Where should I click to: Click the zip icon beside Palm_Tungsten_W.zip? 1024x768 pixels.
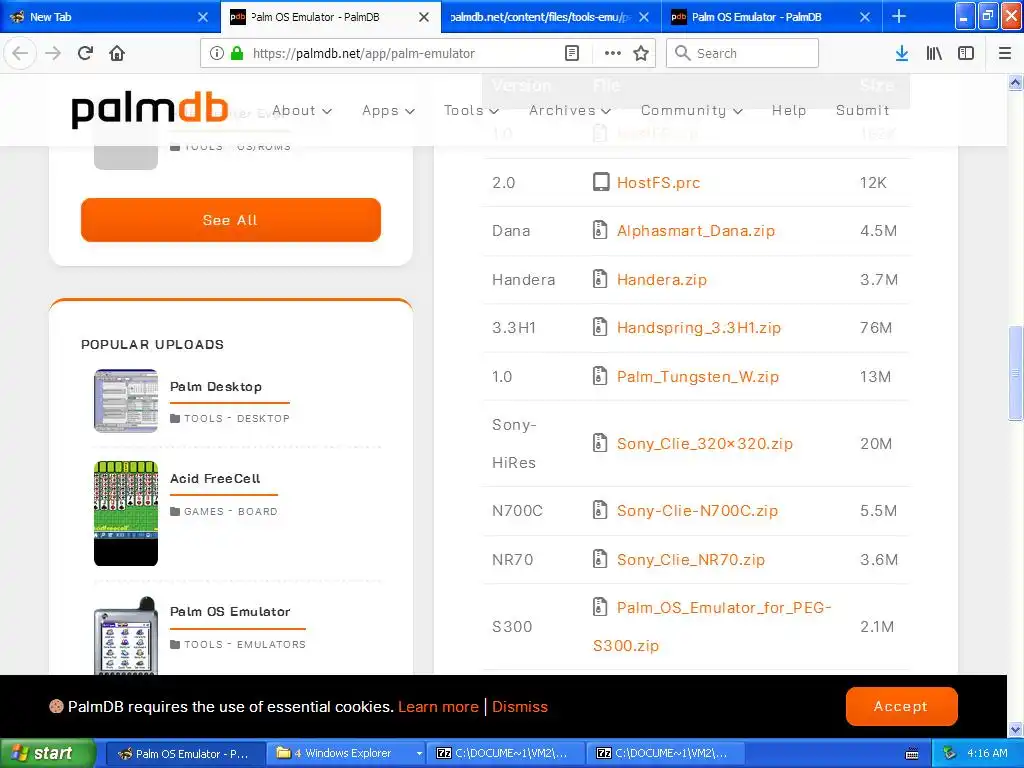click(x=600, y=376)
